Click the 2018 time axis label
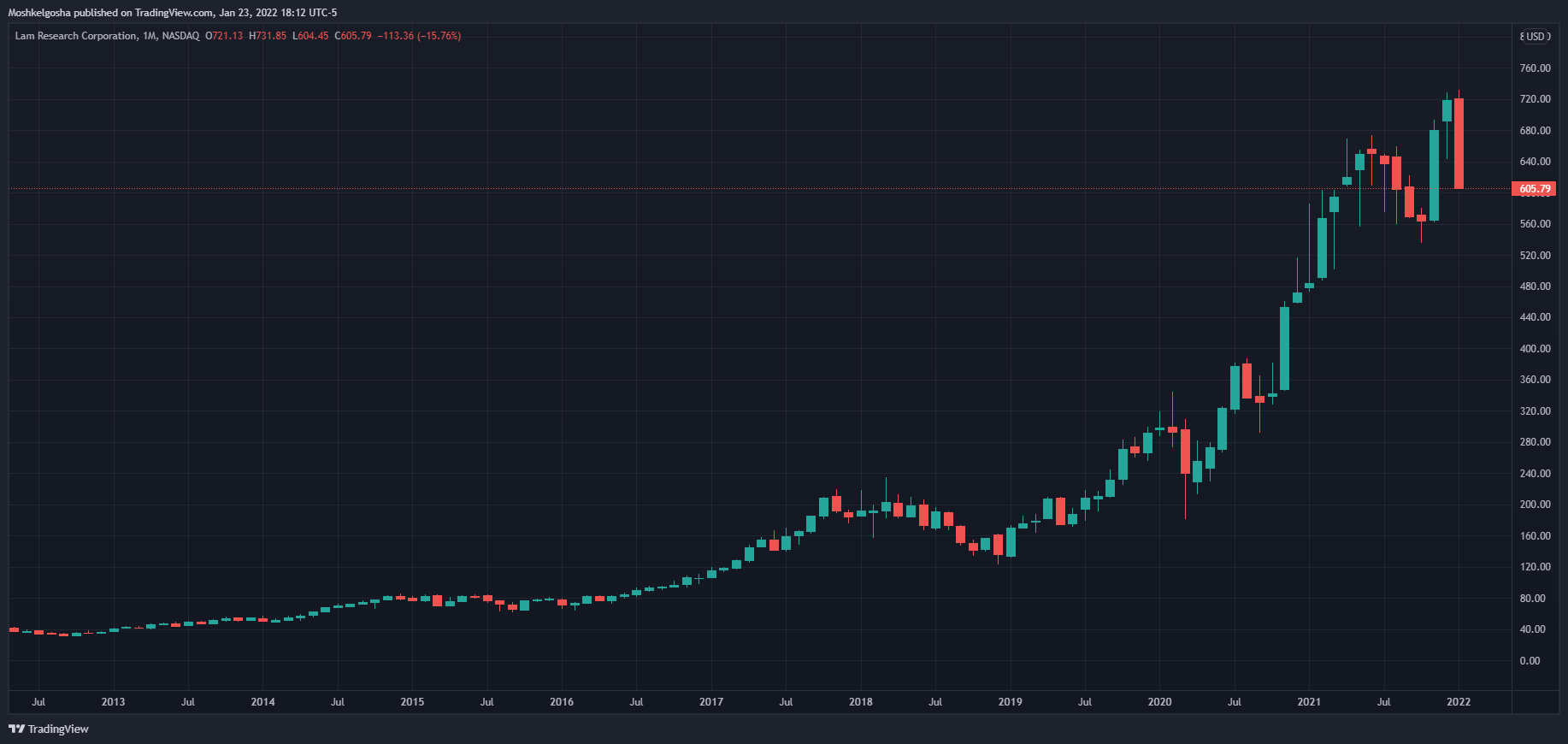Image resolution: width=1568 pixels, height=744 pixels. pyautogui.click(x=861, y=702)
